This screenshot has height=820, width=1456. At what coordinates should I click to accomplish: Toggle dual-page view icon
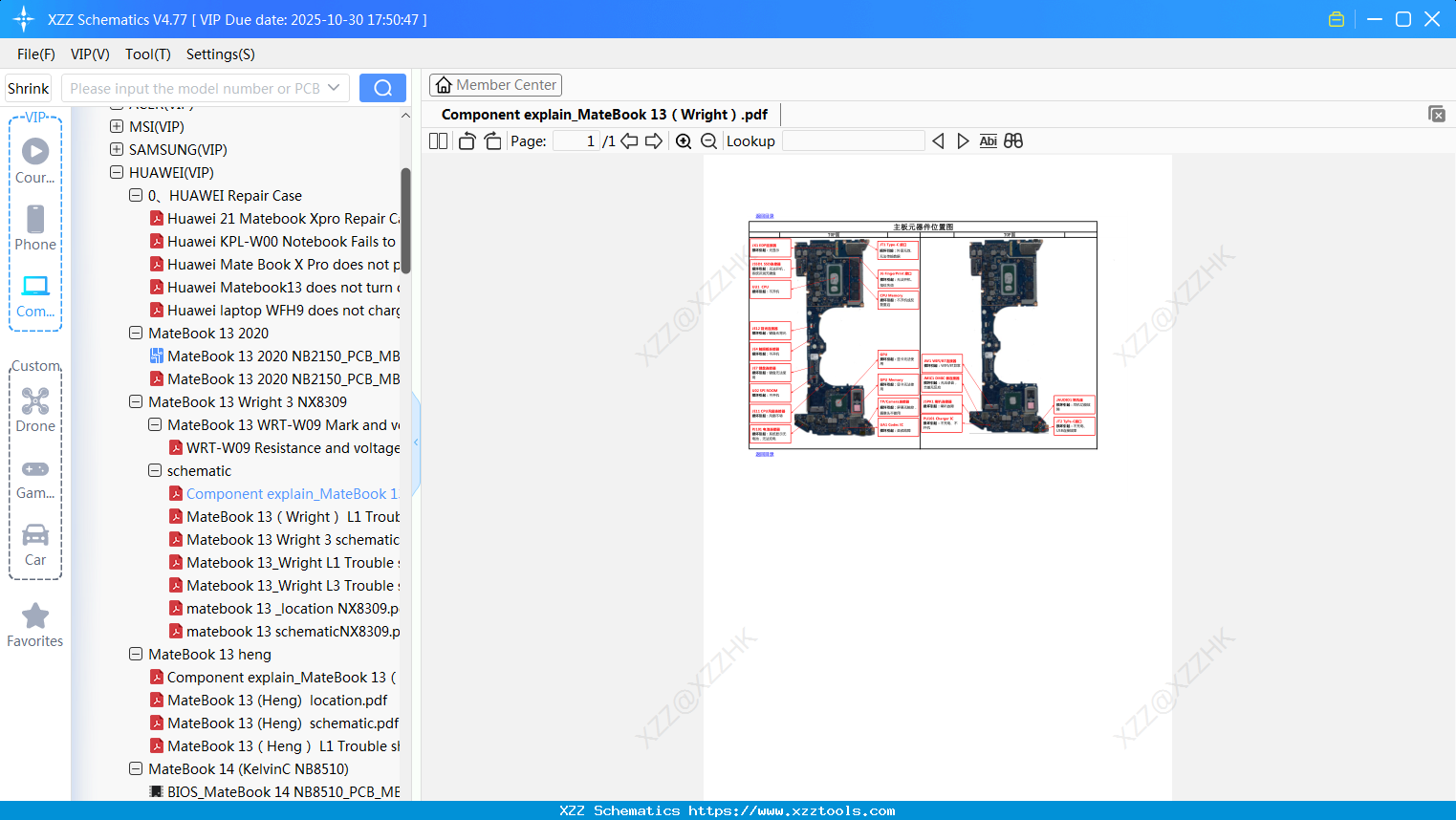click(439, 141)
